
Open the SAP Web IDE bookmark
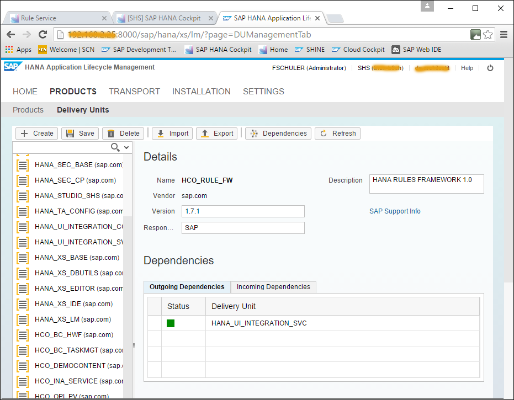click(x=416, y=50)
